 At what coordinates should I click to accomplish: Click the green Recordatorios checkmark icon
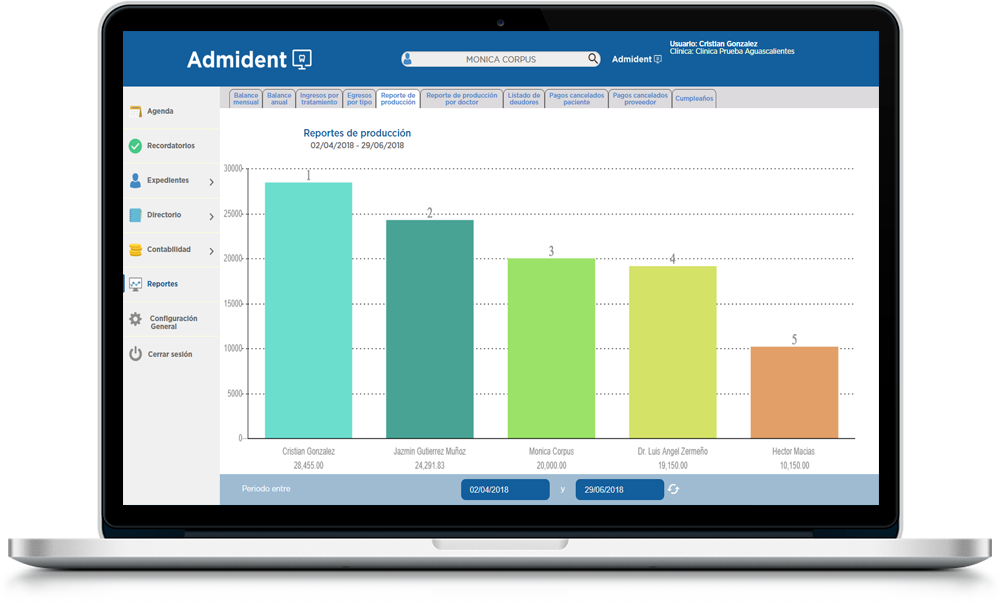coord(135,146)
